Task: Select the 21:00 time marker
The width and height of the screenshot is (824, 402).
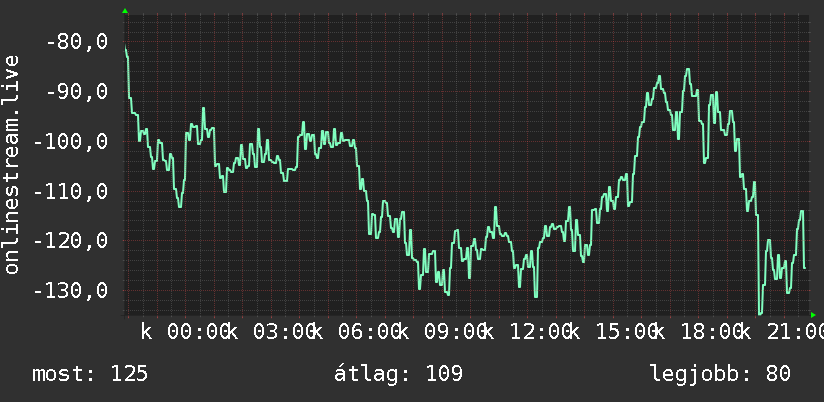Action: (x=796, y=332)
